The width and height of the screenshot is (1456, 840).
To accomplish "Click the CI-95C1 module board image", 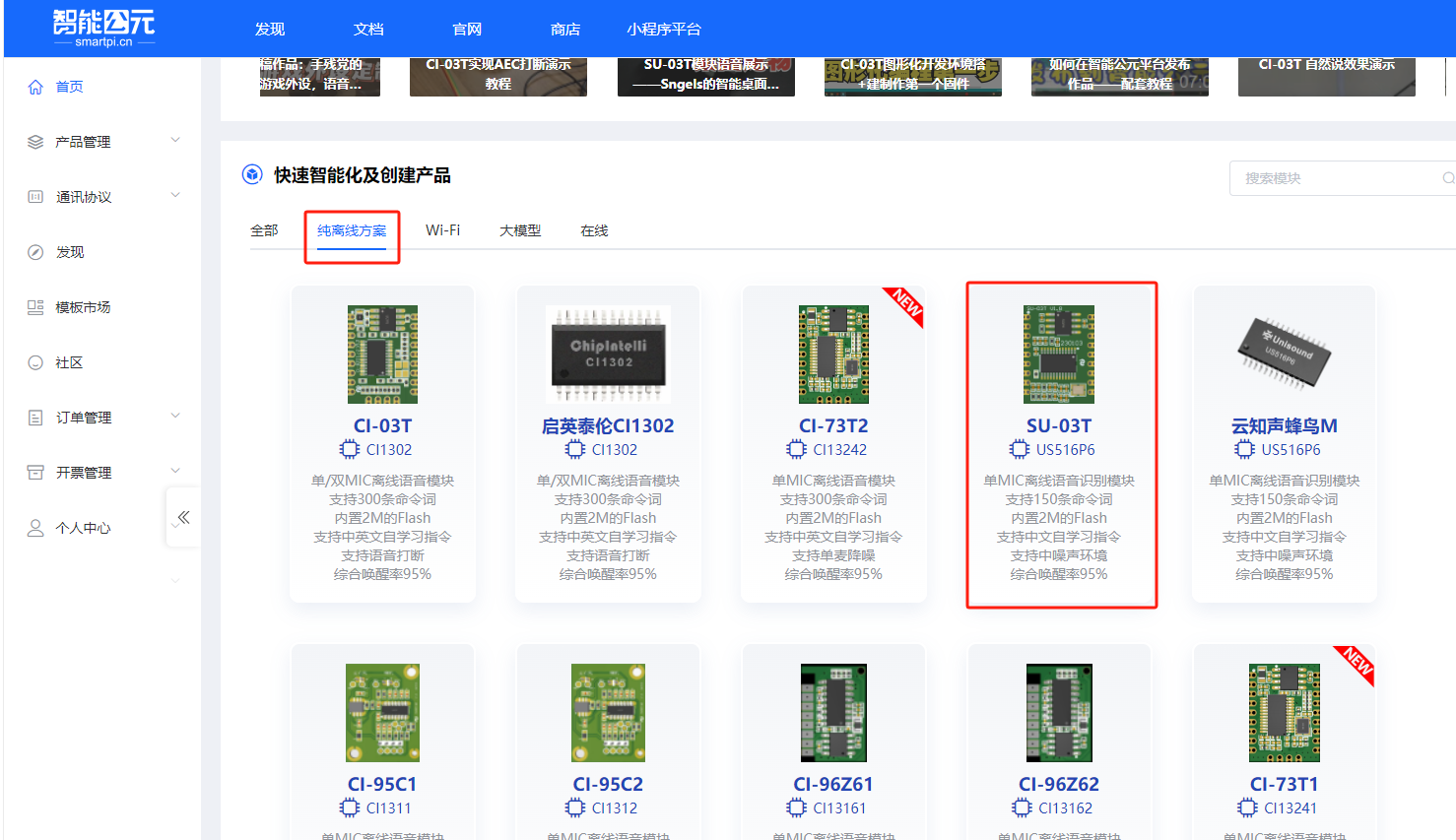I will [382, 713].
